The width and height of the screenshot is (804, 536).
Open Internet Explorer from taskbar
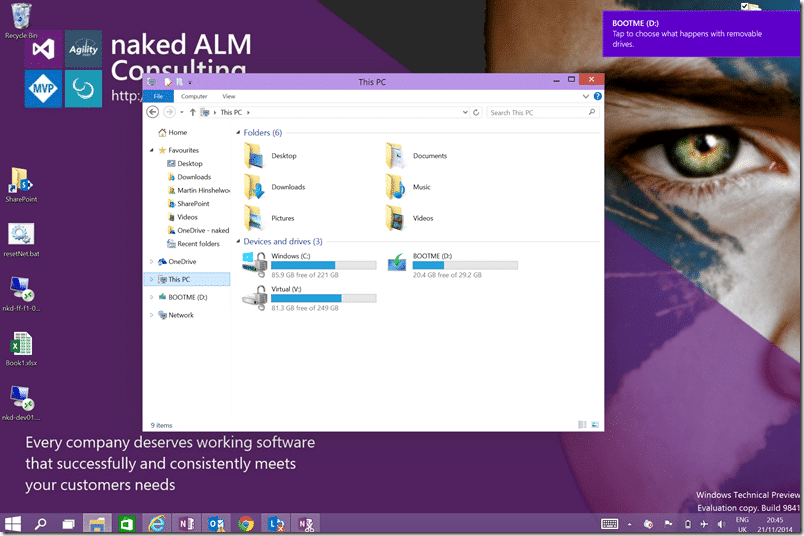click(x=156, y=524)
